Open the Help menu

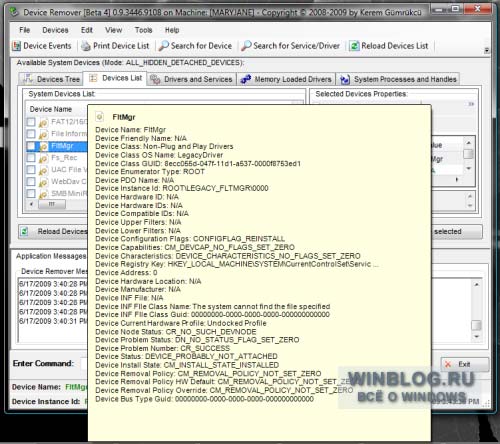172,30
